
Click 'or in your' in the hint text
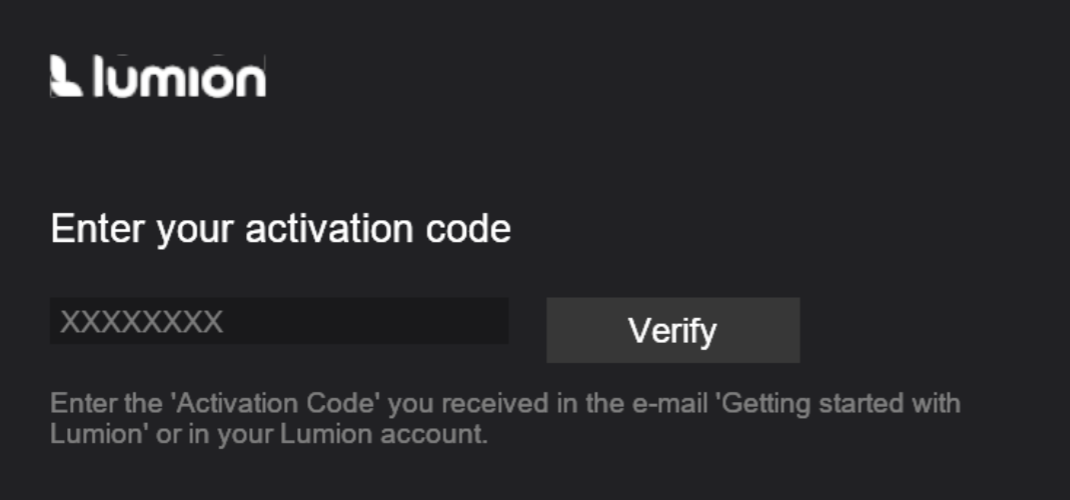215,436
